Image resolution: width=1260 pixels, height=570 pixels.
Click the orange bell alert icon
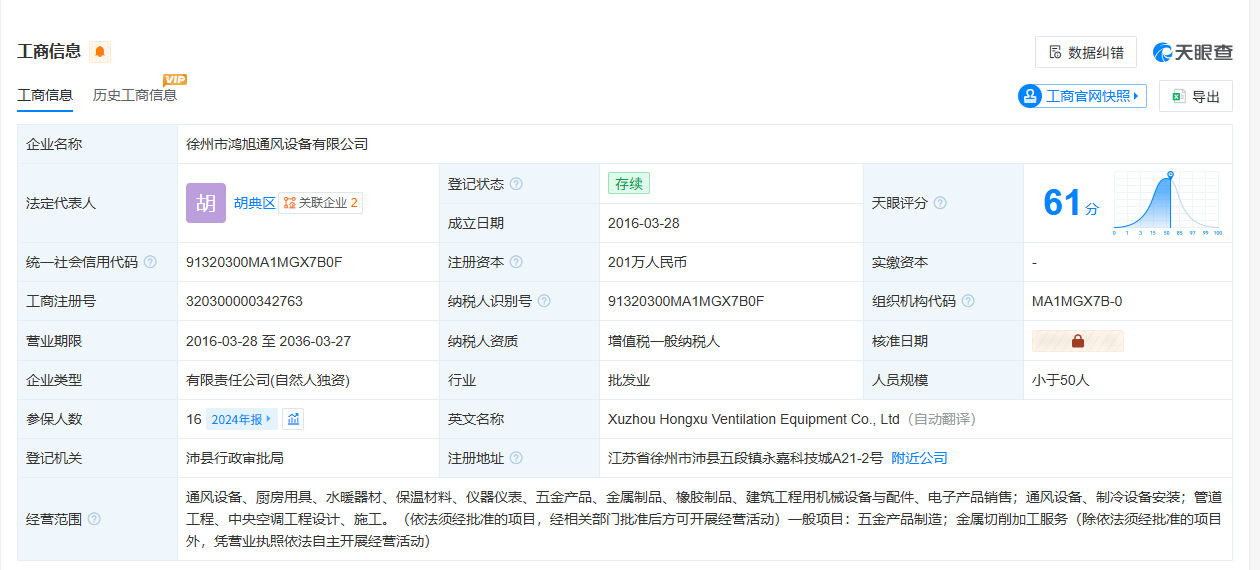pos(100,52)
